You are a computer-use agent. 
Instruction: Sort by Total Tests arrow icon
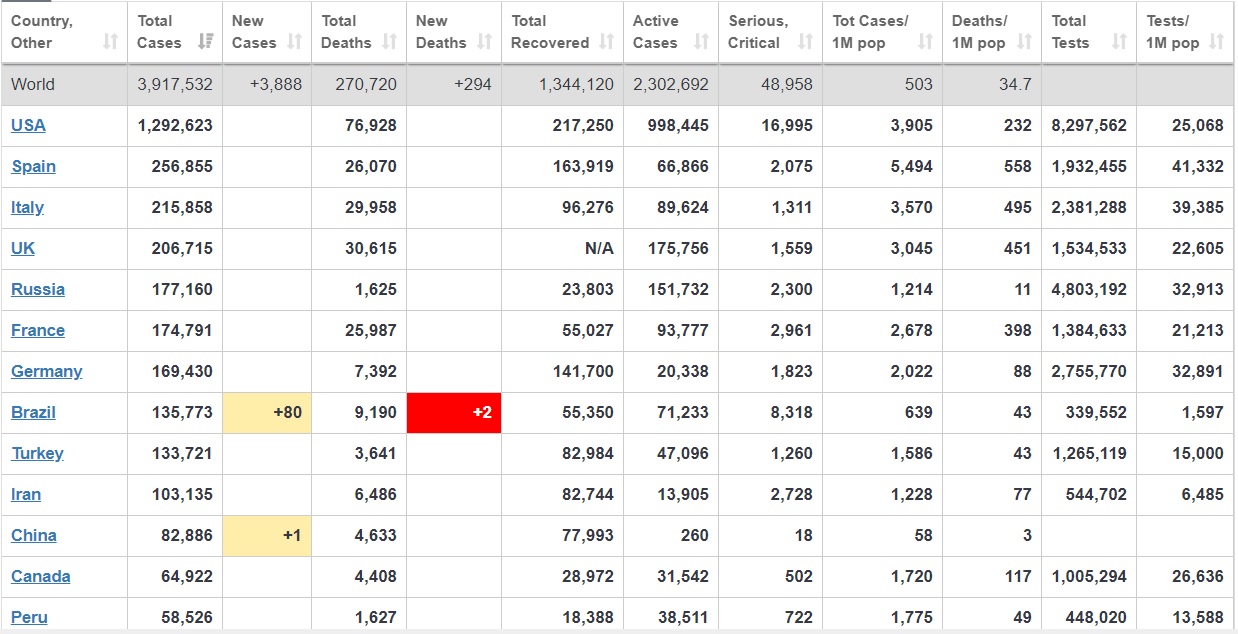pyautogui.click(x=1120, y=42)
